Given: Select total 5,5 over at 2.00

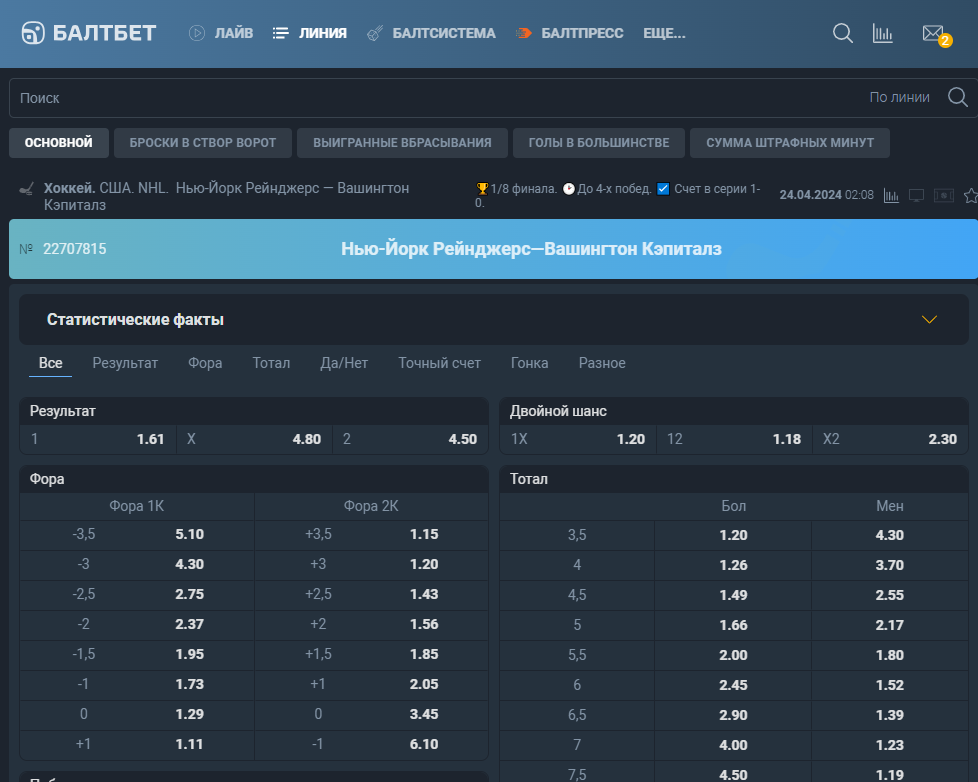Looking at the screenshot, I should [733, 655].
